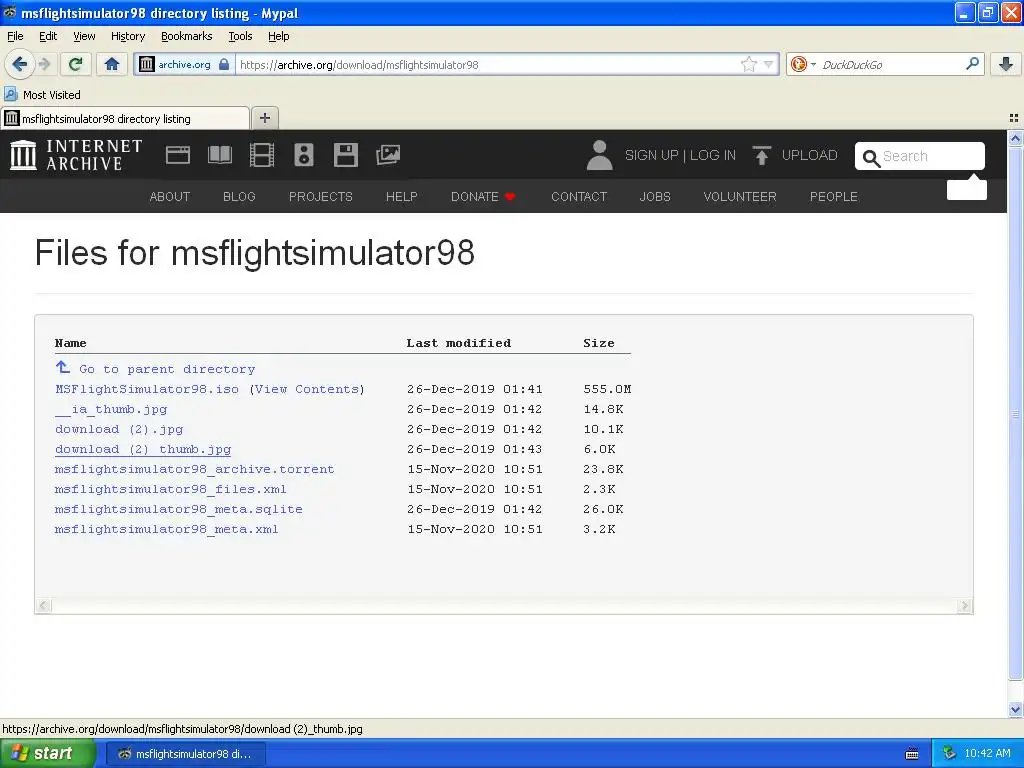Click the Windows Start button
This screenshot has height=768, width=1024.
coord(48,754)
